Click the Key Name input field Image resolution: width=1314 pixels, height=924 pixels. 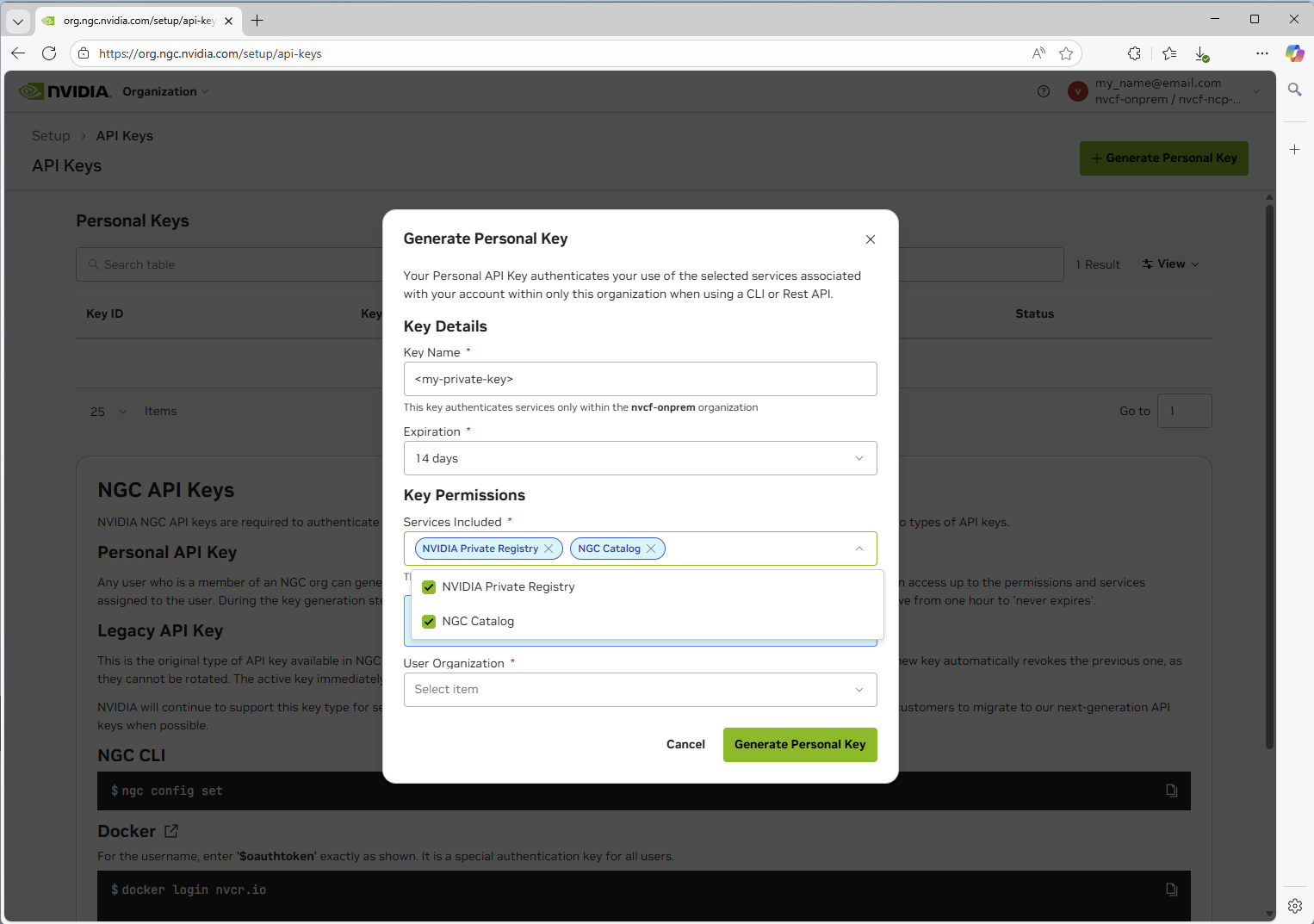(640, 379)
